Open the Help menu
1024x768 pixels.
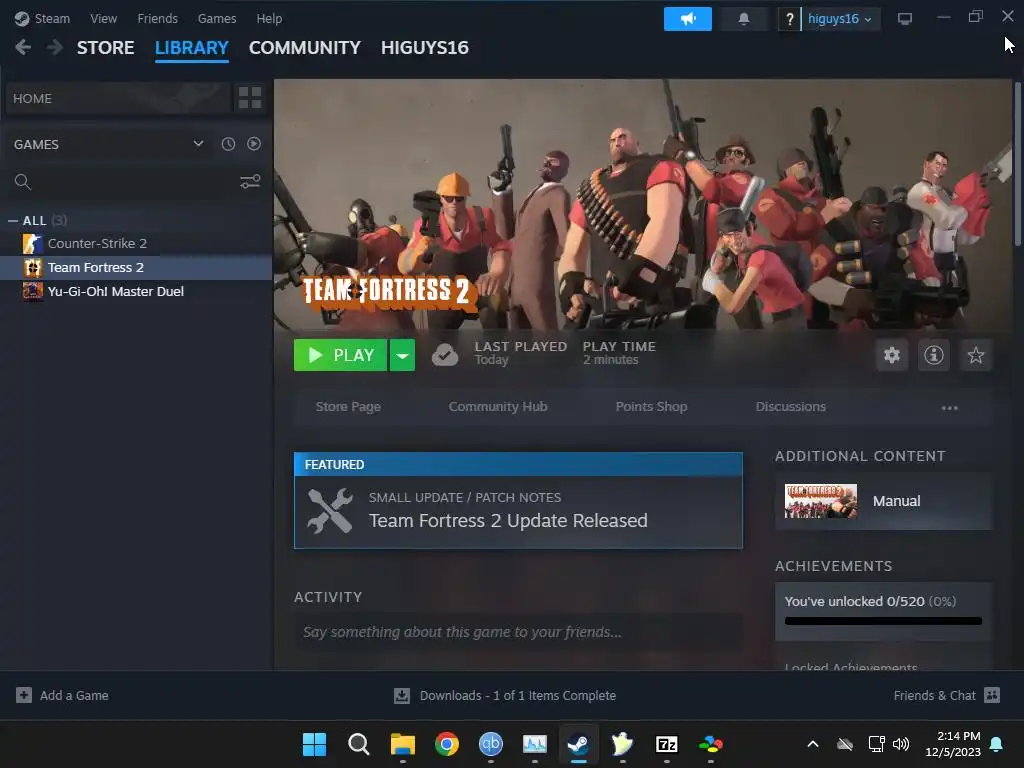point(269,18)
